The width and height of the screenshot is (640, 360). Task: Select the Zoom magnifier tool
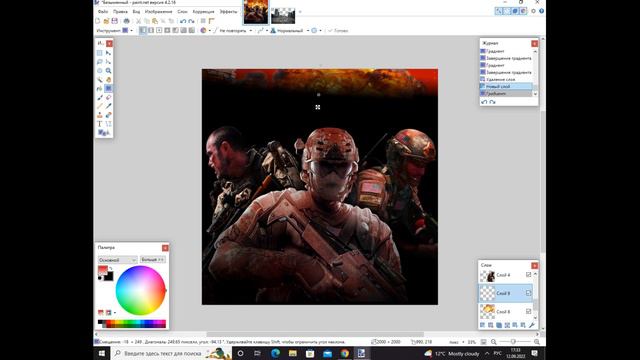tap(109, 71)
